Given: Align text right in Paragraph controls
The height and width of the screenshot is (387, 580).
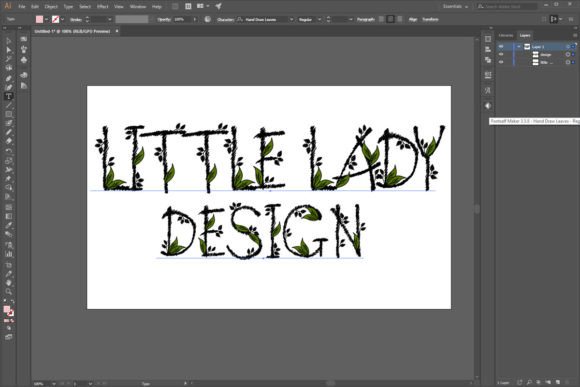Looking at the screenshot, I should click(x=399, y=19).
